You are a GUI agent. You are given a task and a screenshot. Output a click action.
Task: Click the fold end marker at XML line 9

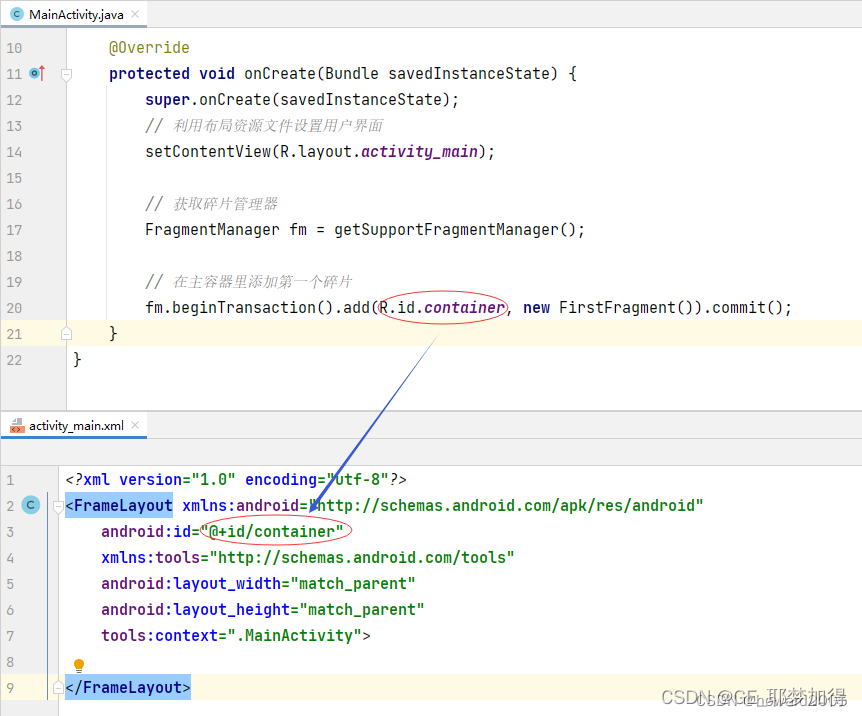coord(58,687)
